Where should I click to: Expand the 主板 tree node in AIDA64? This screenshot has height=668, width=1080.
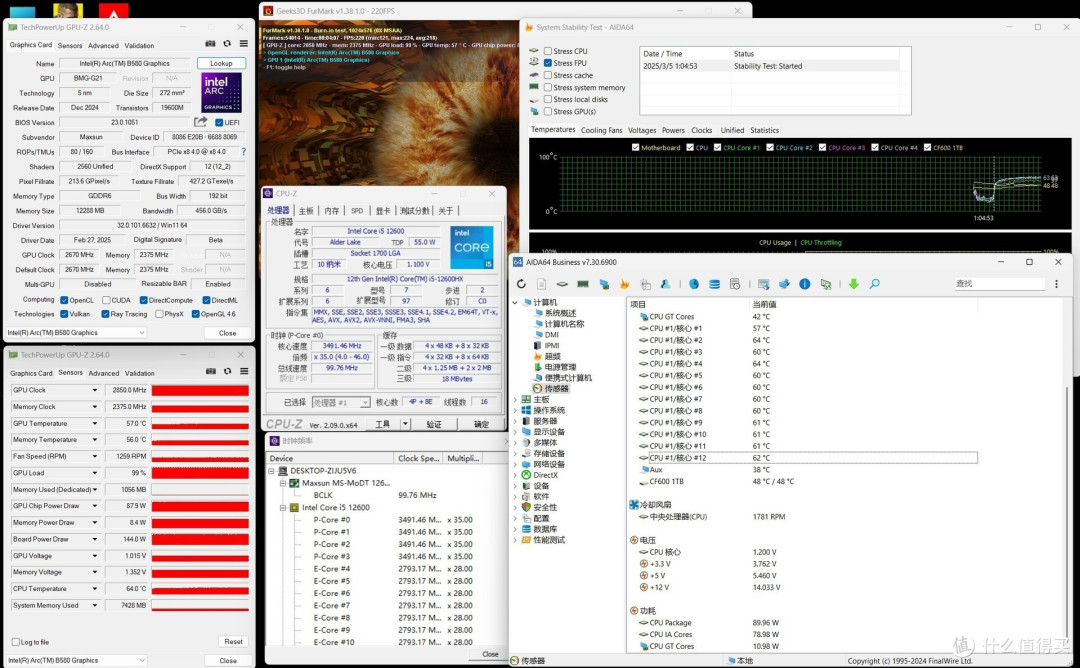[515, 399]
